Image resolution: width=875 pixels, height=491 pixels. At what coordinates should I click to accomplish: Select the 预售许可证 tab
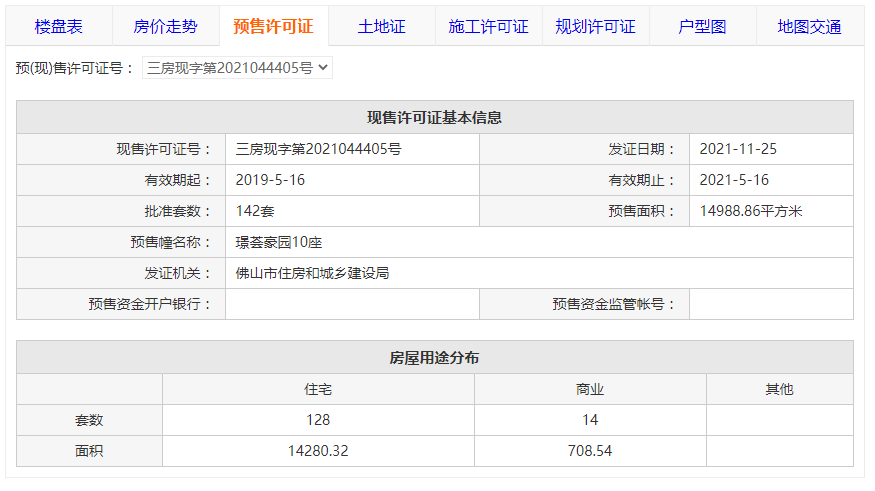[x=273, y=27]
